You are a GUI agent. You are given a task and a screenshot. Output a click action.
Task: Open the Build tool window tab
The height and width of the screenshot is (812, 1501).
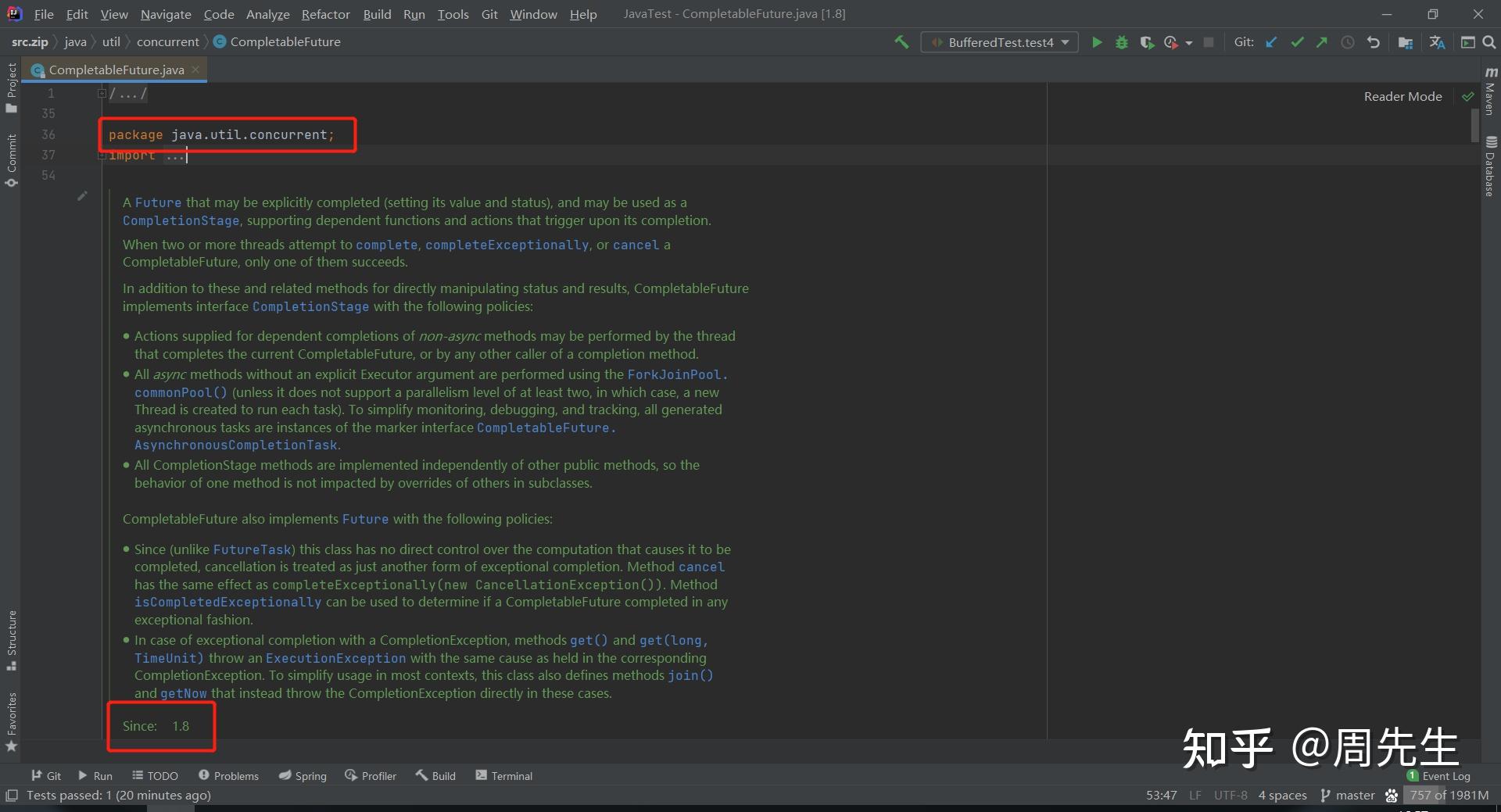click(x=435, y=775)
